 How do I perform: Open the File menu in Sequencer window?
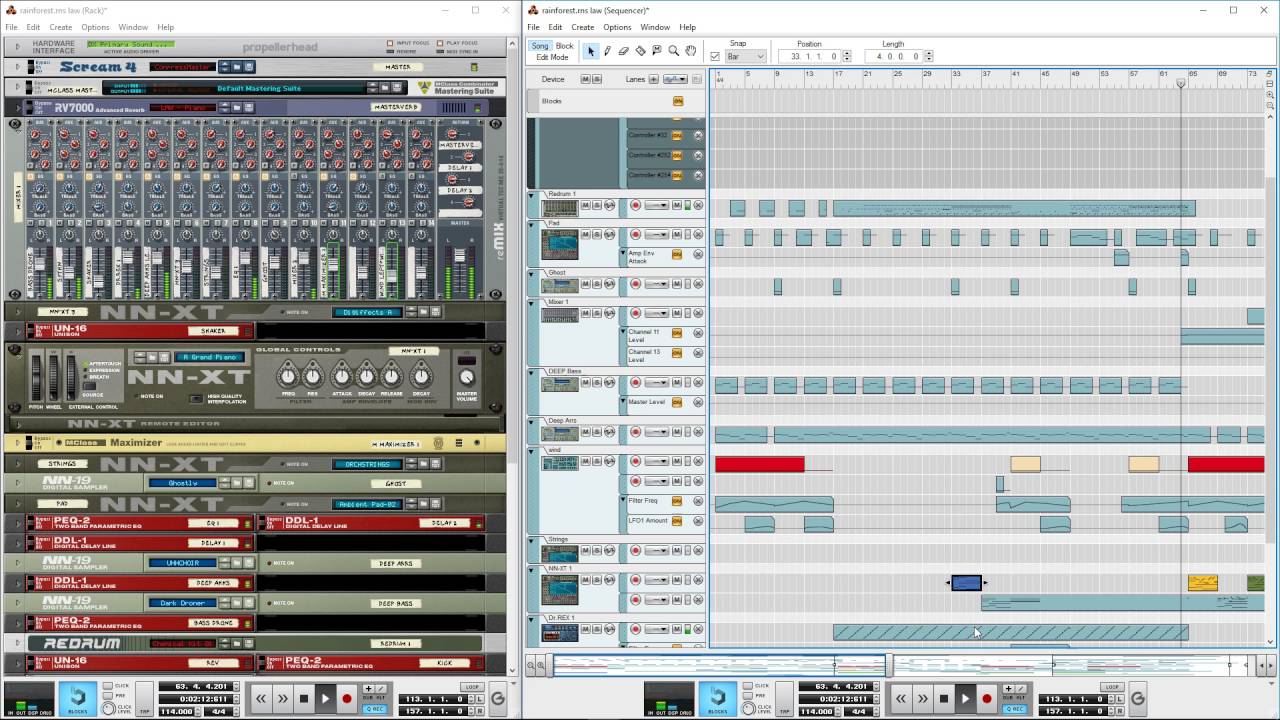click(534, 27)
